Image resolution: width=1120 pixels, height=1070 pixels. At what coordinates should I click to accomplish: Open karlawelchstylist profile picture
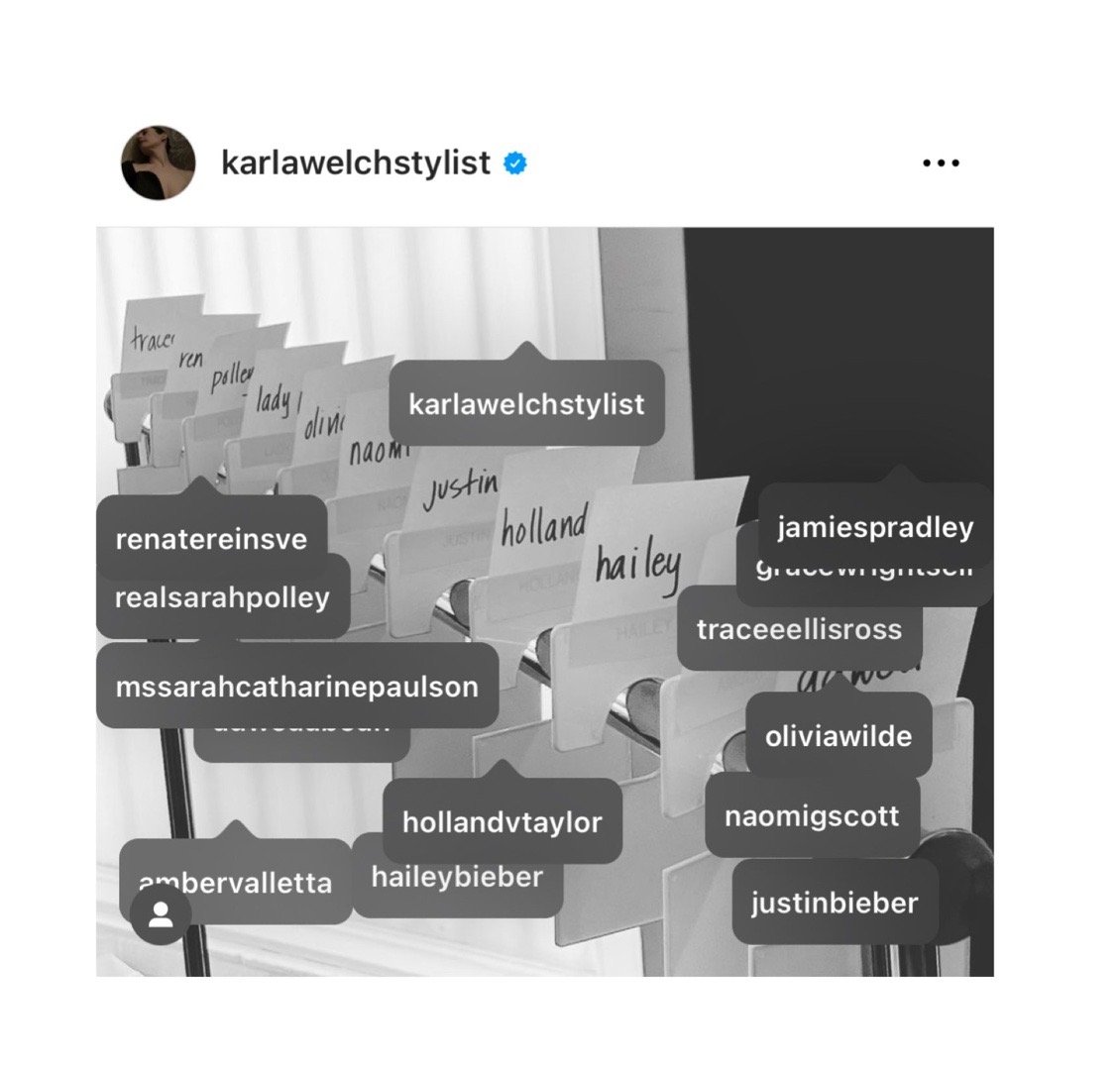(x=158, y=162)
